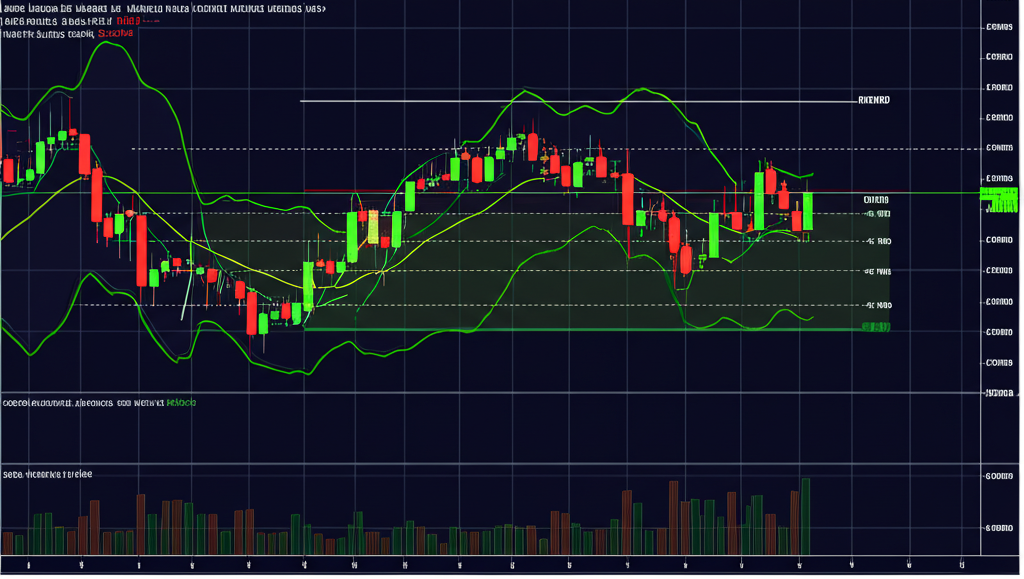Screen dimensions: 1024x579
Task: Click the top label on the volume axis
Action: tap(998, 477)
